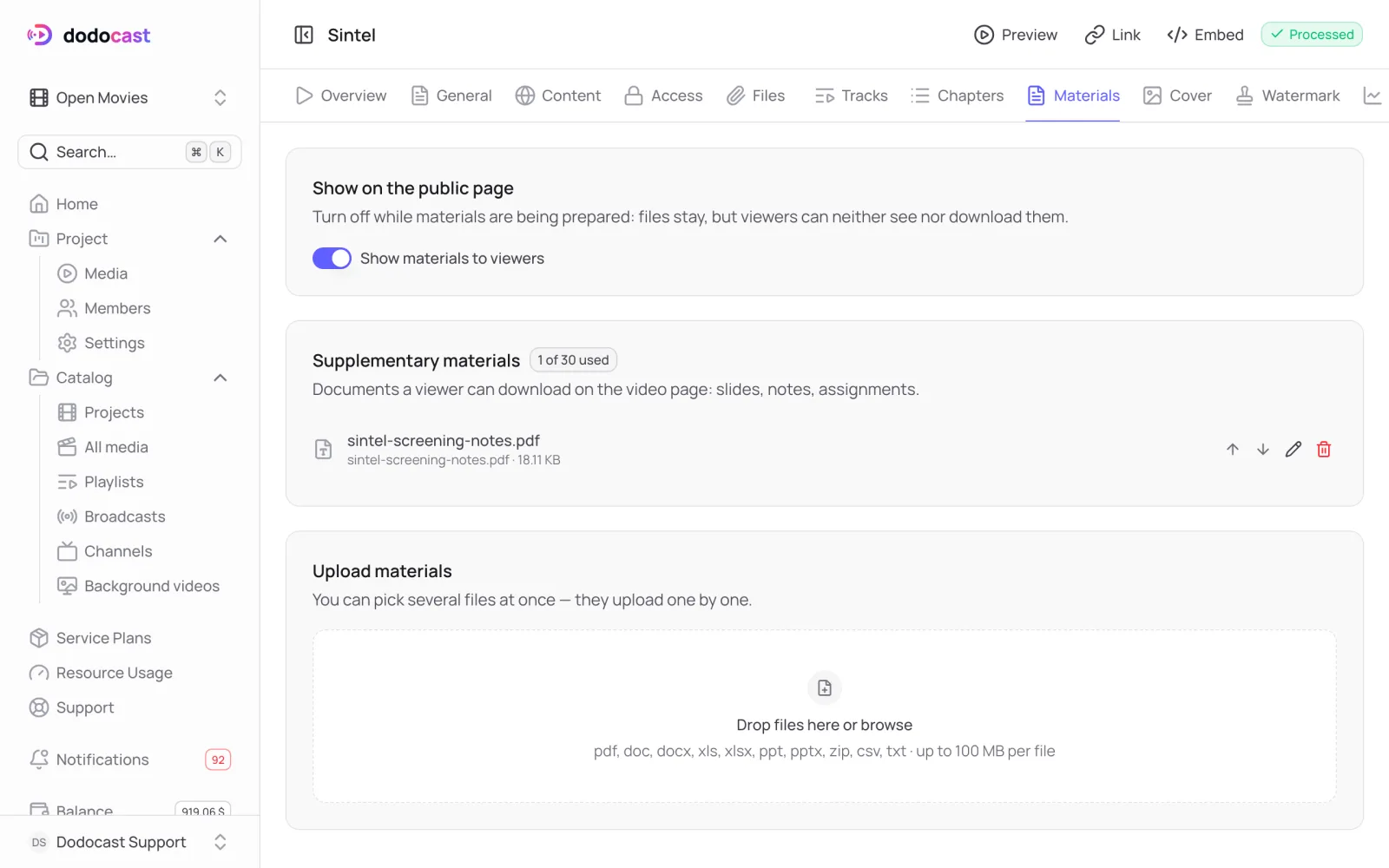Image resolution: width=1389 pixels, height=868 pixels.
Task: Collapse the Project section chevron
Action: 221,239
